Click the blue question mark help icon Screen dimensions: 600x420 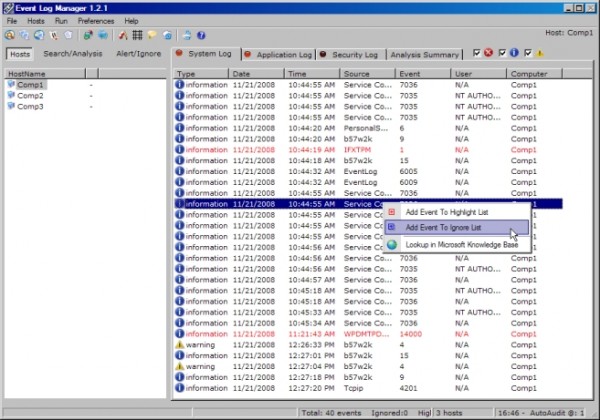pos(201,35)
